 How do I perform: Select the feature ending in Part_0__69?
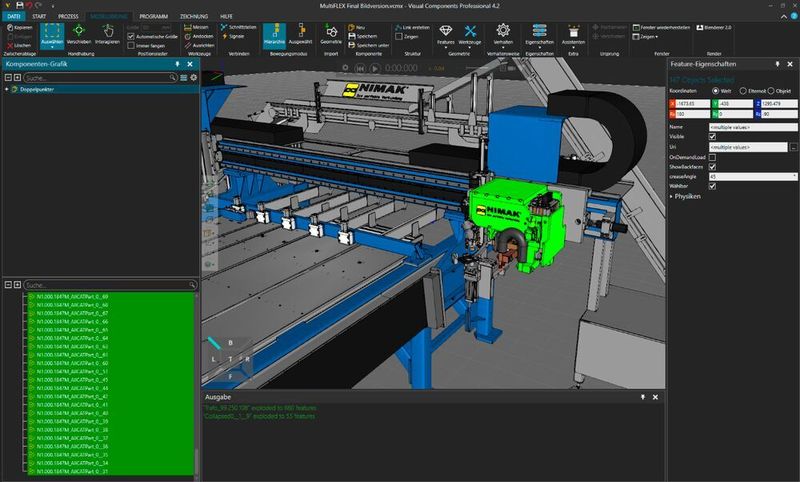pos(71,296)
